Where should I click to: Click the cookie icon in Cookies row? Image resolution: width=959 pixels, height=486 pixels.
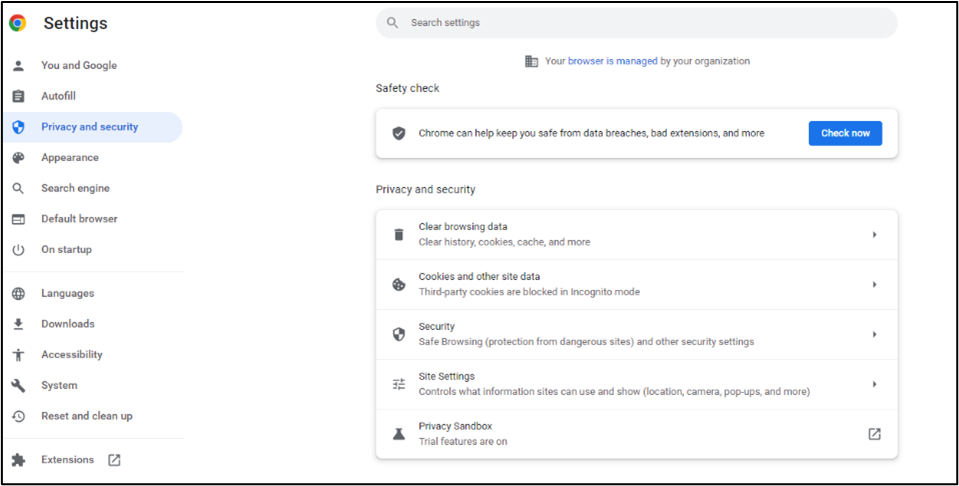pyautogui.click(x=399, y=285)
